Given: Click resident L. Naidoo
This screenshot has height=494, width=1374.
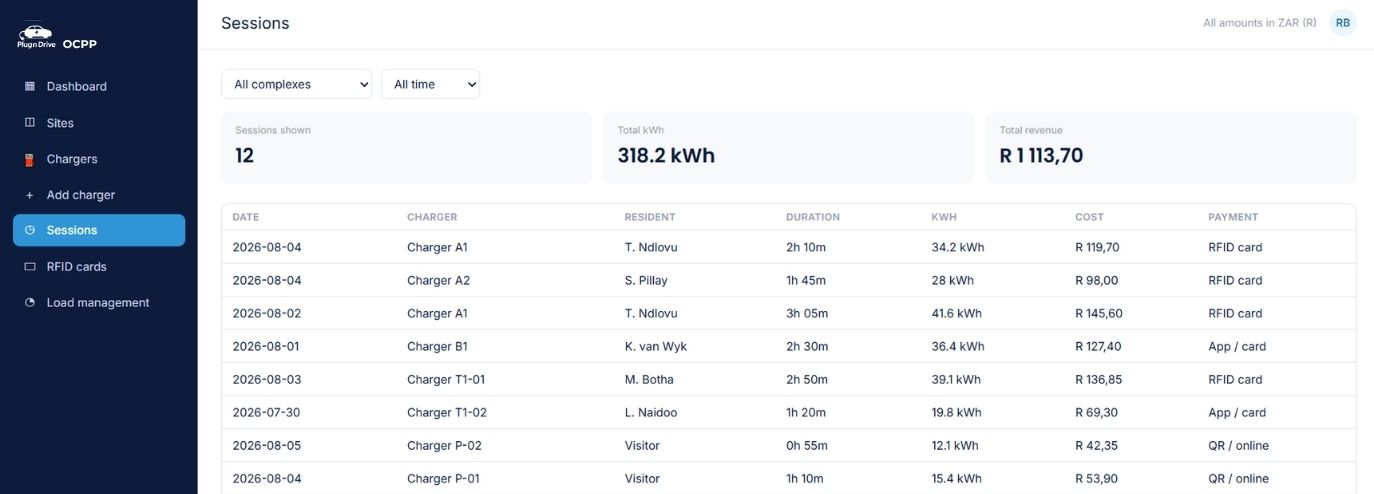Looking at the screenshot, I should coord(652,412).
